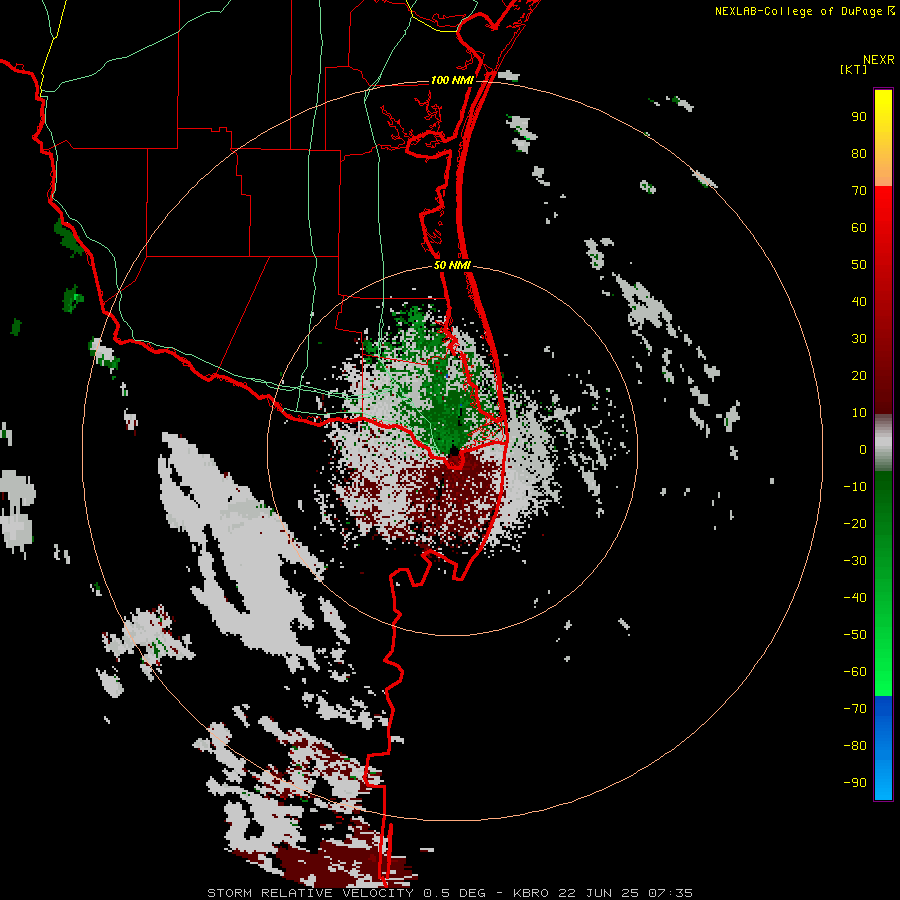Screen dimensions: 900x900
Task: Click the 60 value on the velocity scale
Action: [x=859, y=228]
